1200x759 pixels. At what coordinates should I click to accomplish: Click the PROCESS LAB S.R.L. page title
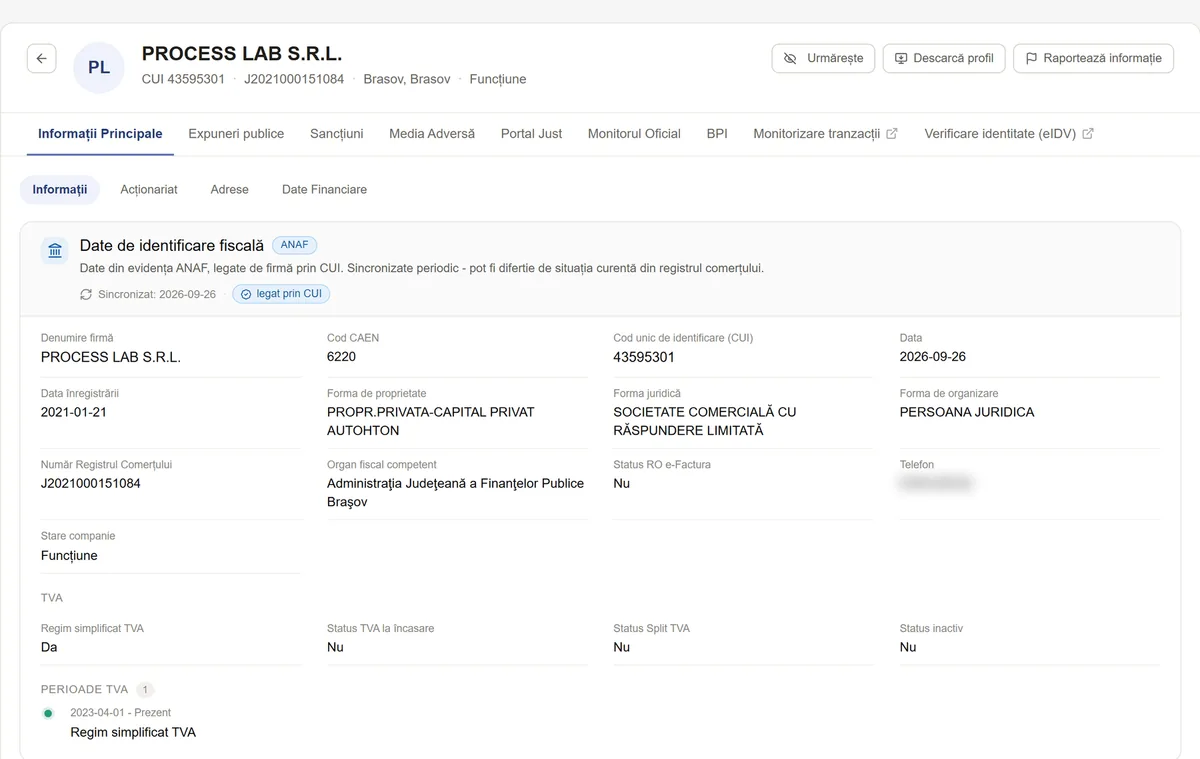pos(242,54)
